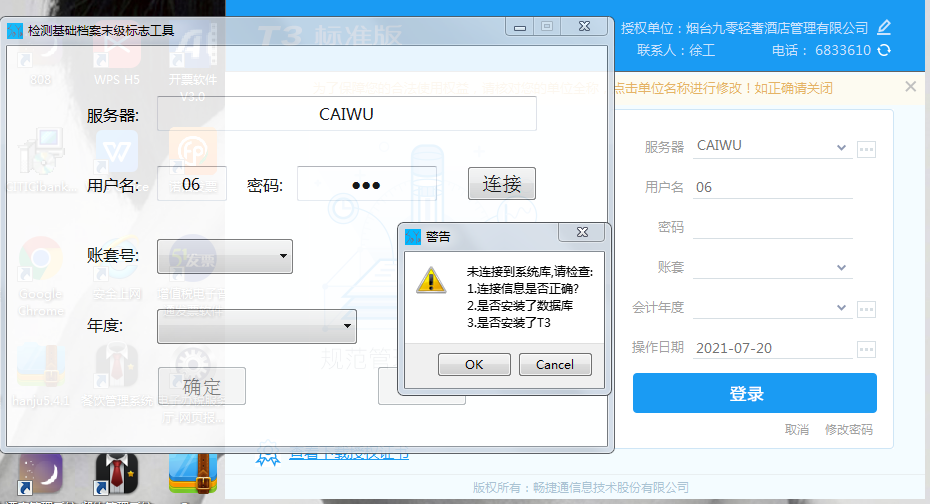This screenshot has height=504, width=930.
Task: Open the date picker beside 操作日期
Action: [x=866, y=349]
